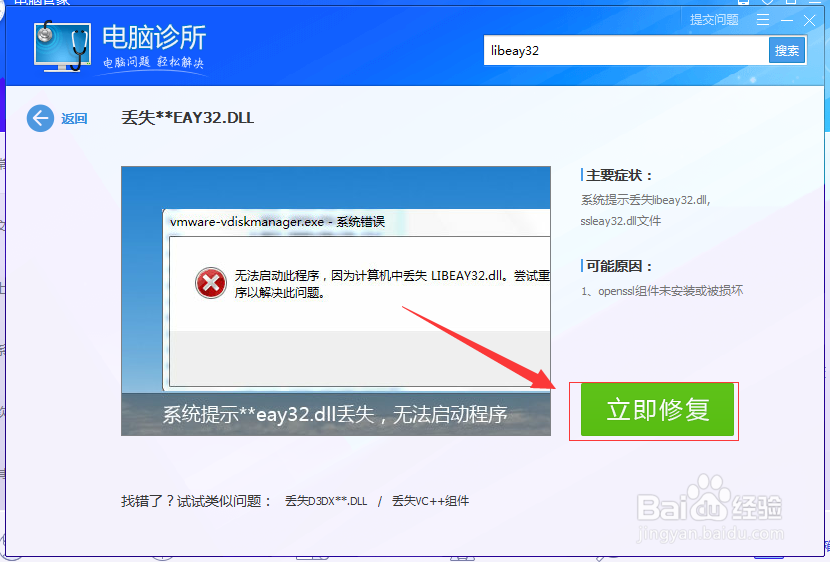Click text ssleay32.dll文件
This screenshot has width=830, height=562.
(620, 221)
